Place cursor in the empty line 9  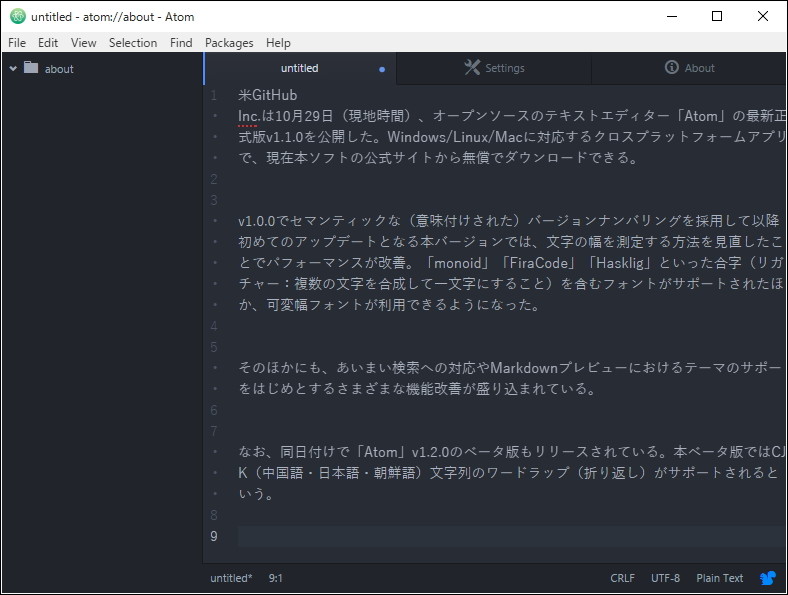(x=512, y=536)
